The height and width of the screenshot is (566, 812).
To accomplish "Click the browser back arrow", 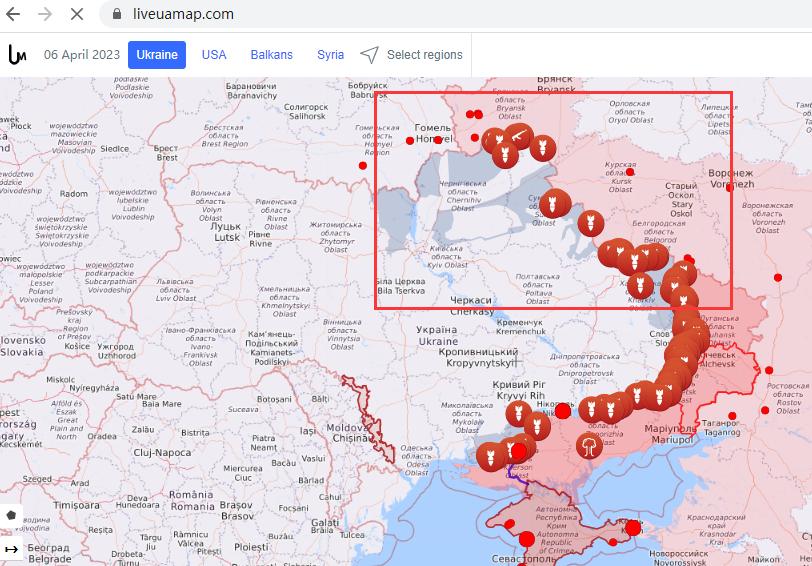I will coord(14,14).
